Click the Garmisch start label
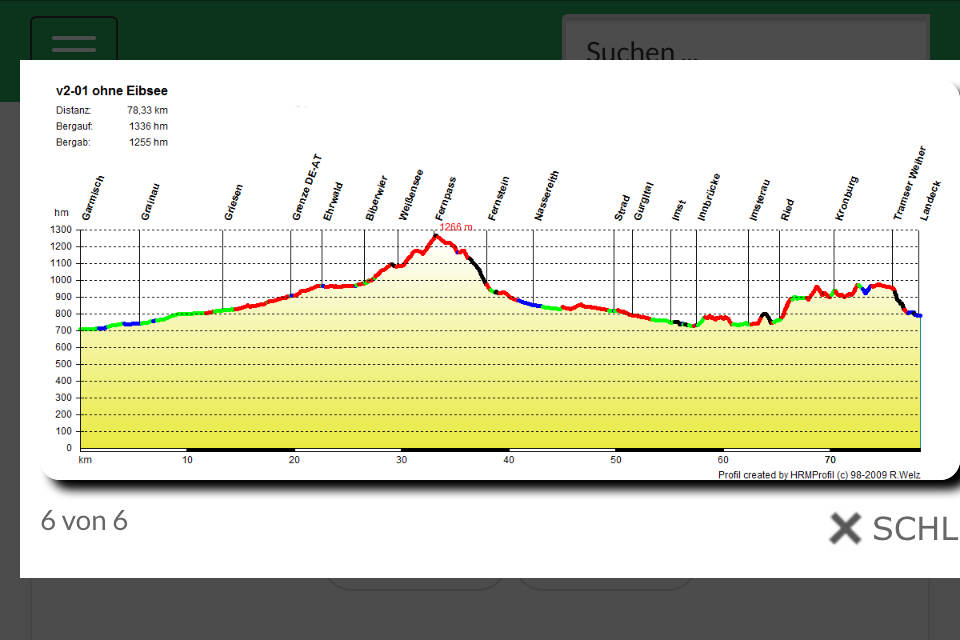 coord(93,198)
